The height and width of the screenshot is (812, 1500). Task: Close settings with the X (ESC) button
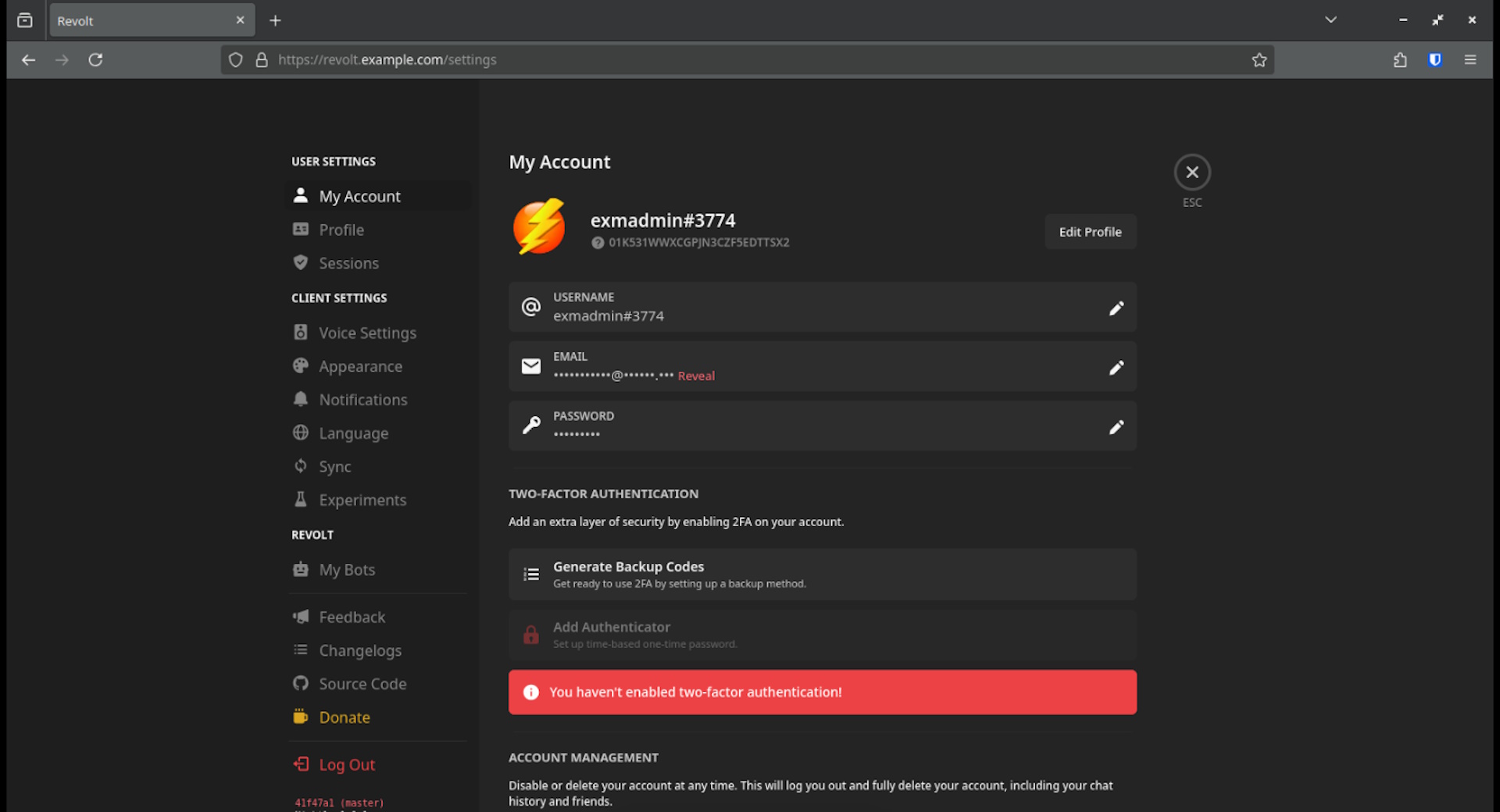1191,173
